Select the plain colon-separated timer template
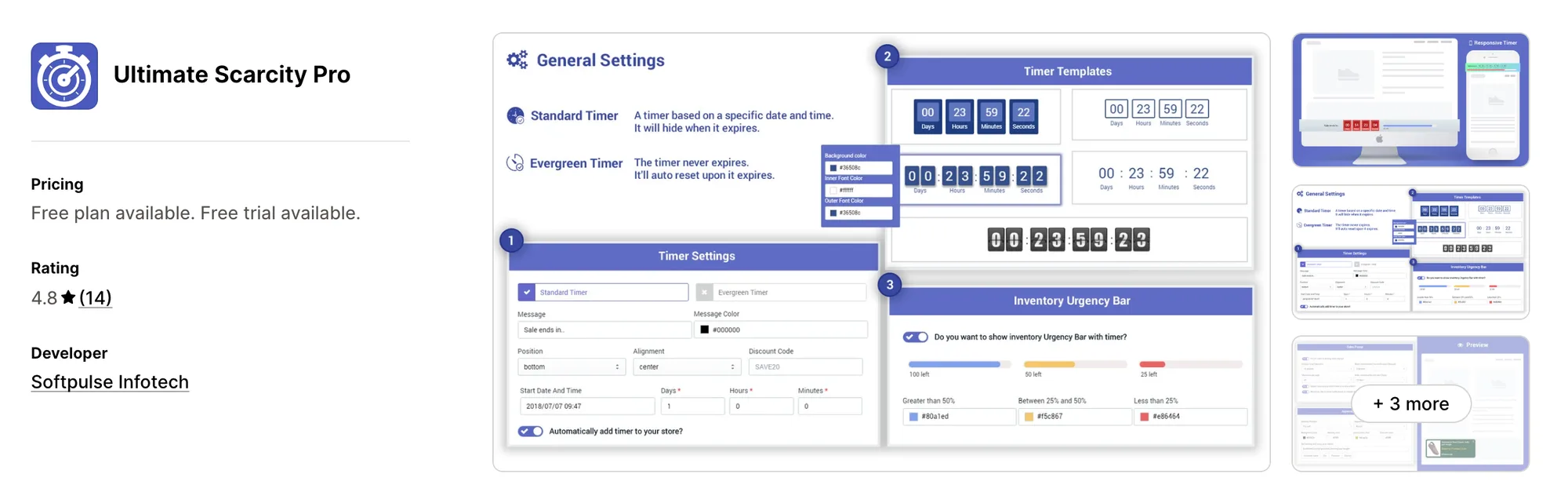 [1159, 178]
